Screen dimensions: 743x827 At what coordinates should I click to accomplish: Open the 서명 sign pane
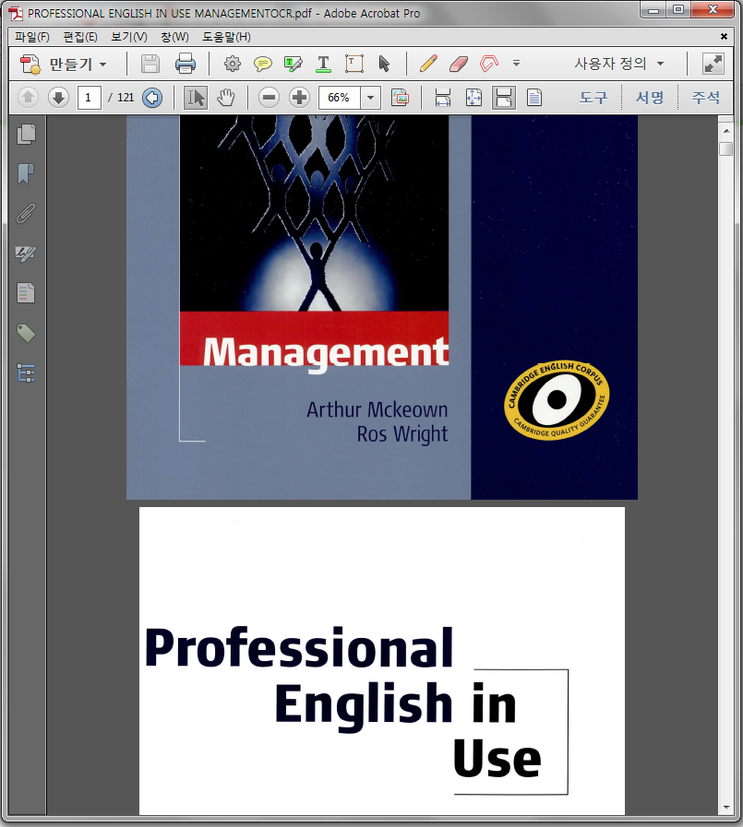pos(650,98)
